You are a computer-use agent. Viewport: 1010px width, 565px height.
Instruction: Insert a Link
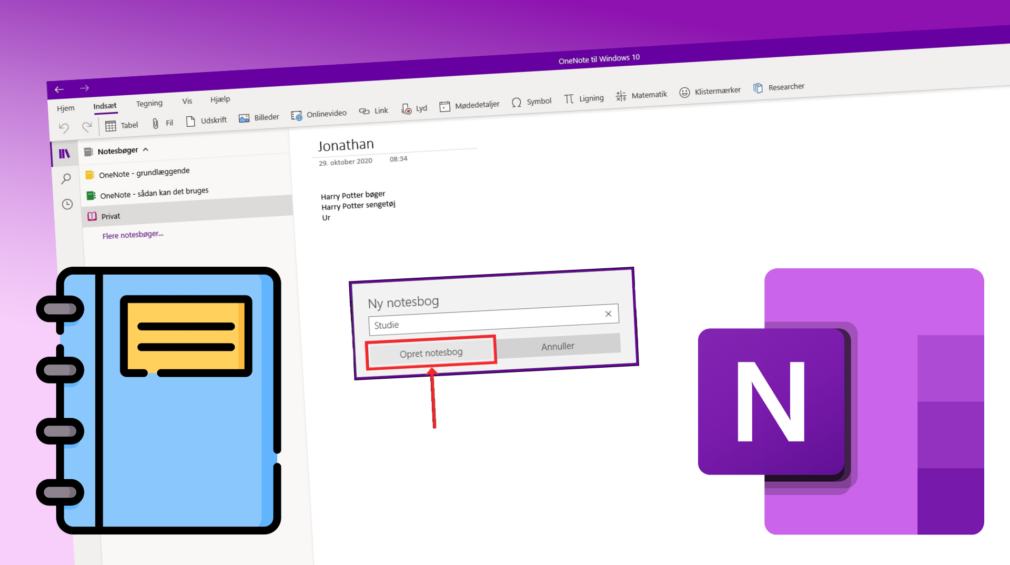click(374, 111)
